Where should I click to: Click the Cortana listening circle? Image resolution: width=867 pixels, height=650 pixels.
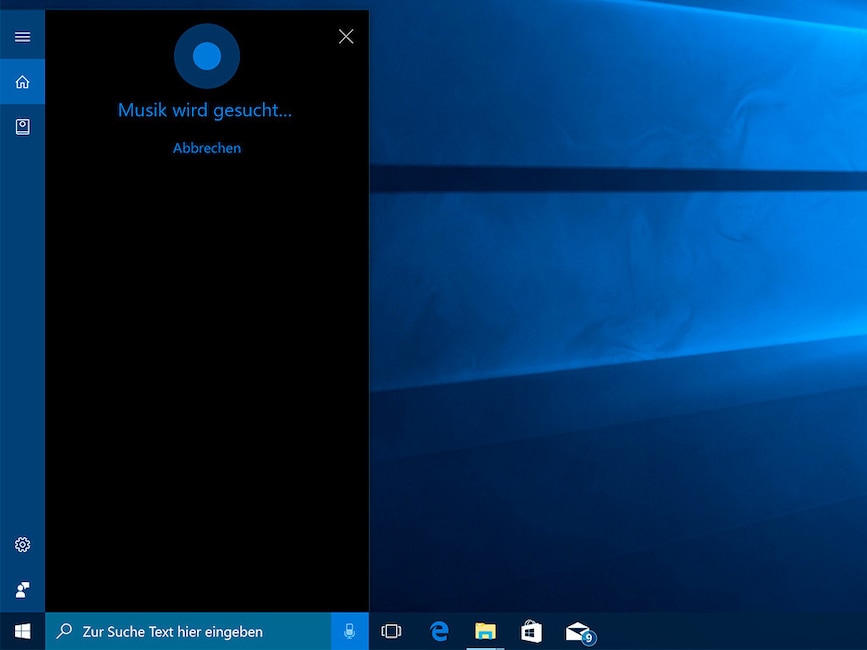point(207,56)
